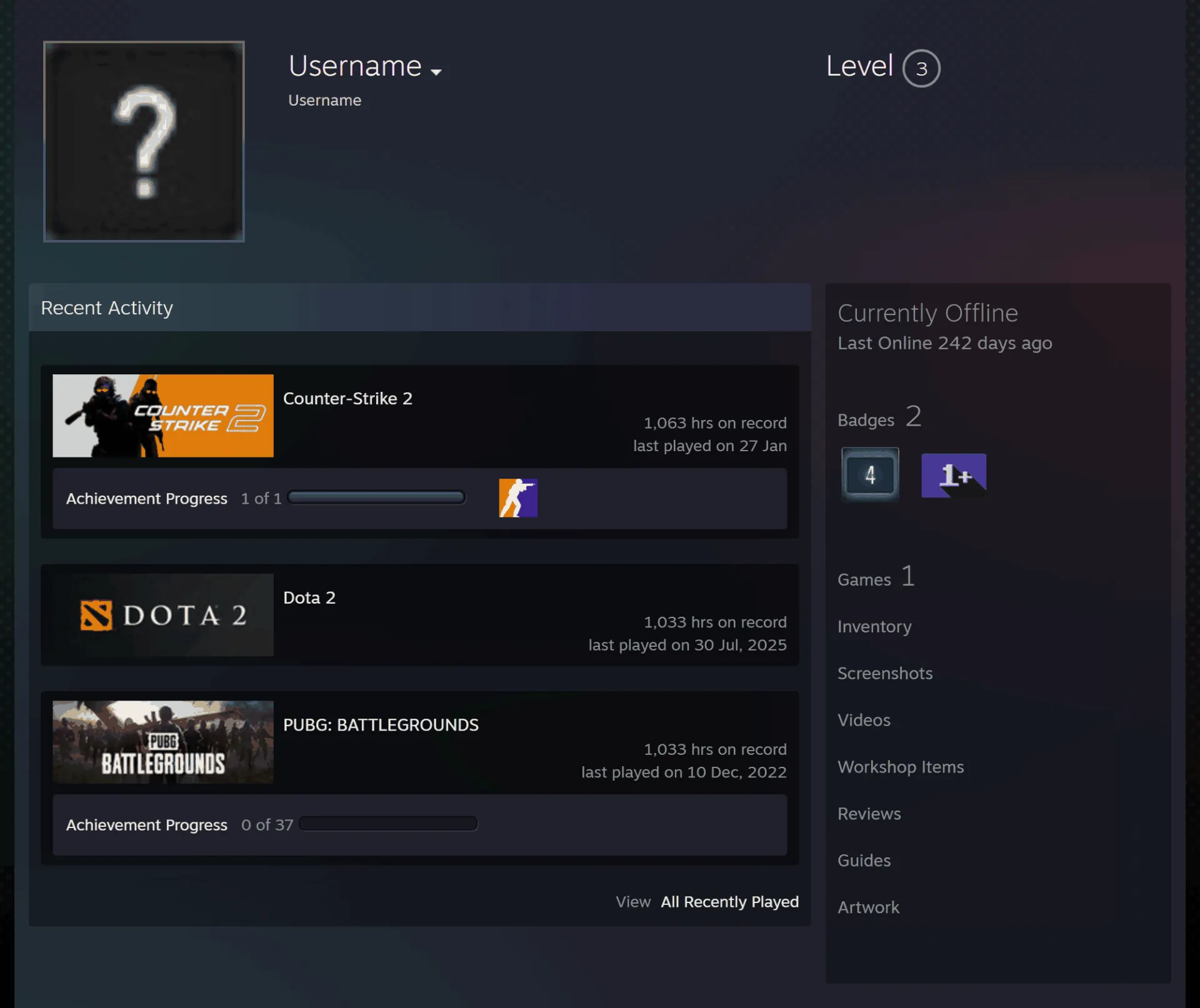Click the PUBG: BATTLEGROUNDS game title
This screenshot has width=1200, height=1008.
coord(381,725)
